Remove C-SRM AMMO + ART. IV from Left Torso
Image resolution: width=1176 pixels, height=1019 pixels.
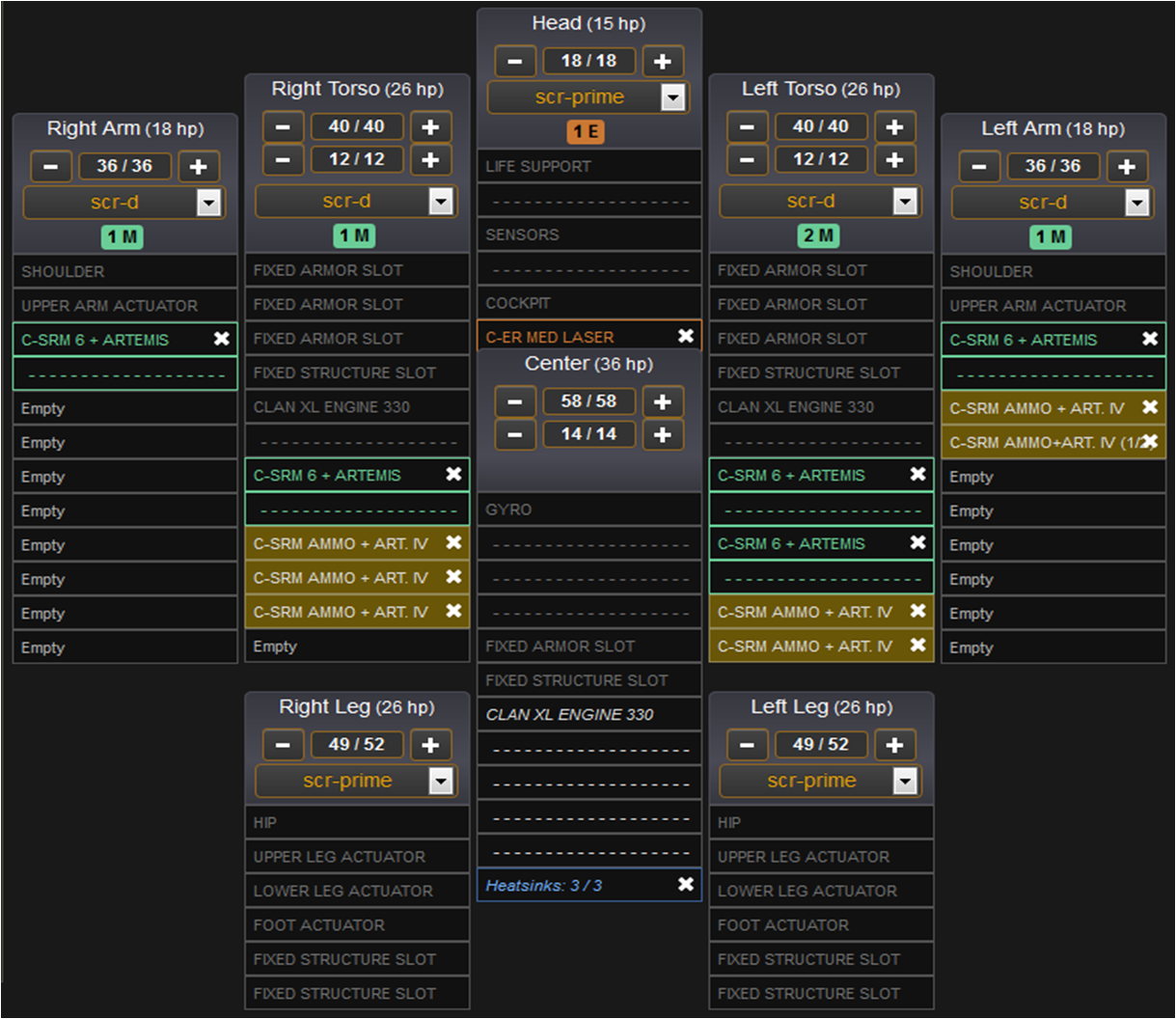coord(916,612)
